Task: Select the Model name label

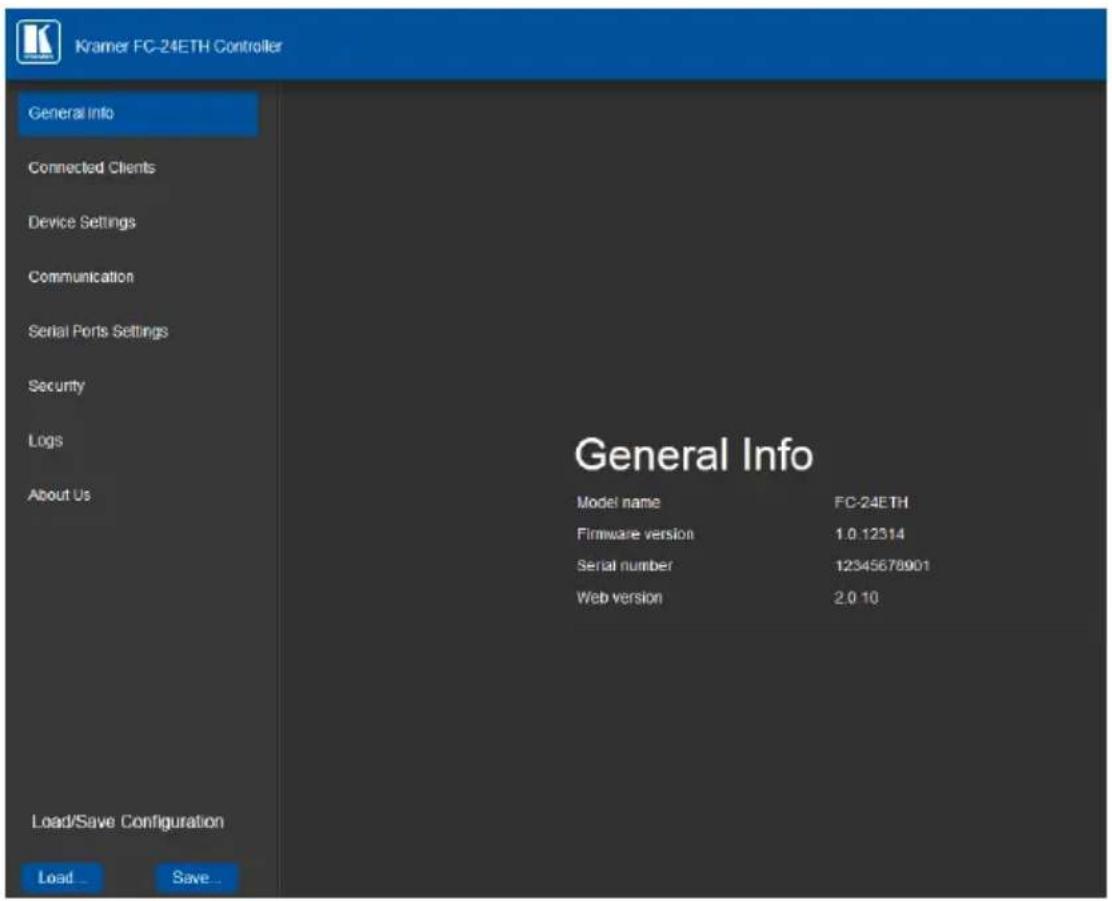Action: pyautogui.click(x=618, y=503)
